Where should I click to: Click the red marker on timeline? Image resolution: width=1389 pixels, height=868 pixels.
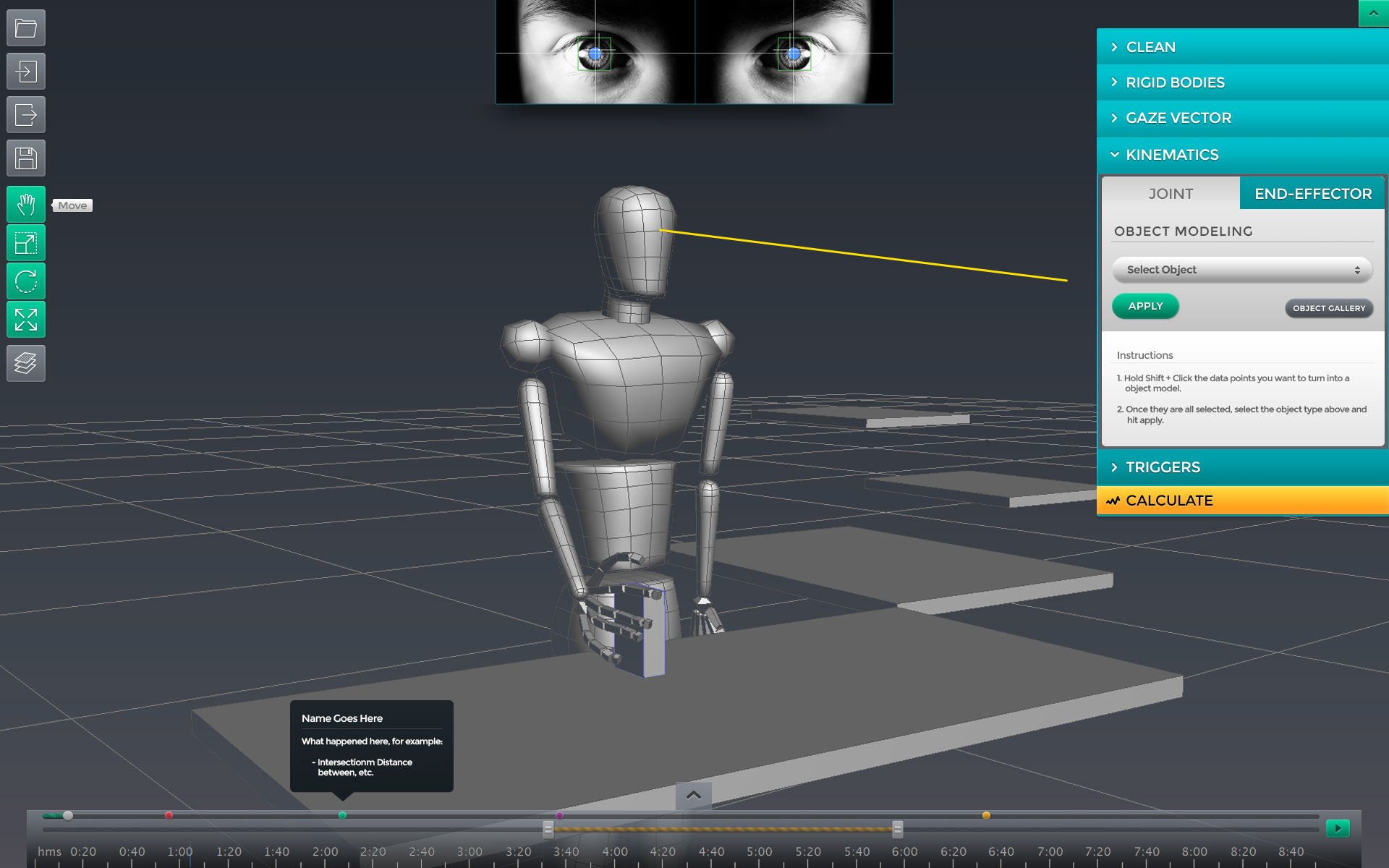click(x=169, y=815)
